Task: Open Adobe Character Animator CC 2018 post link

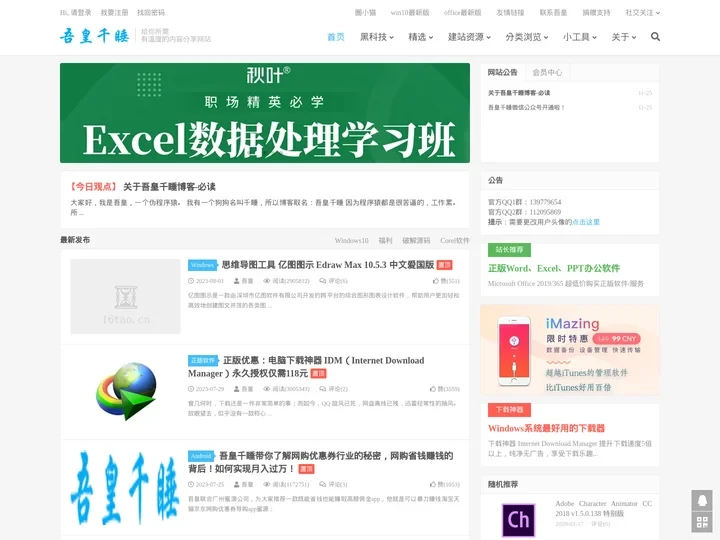Action: click(x=603, y=508)
